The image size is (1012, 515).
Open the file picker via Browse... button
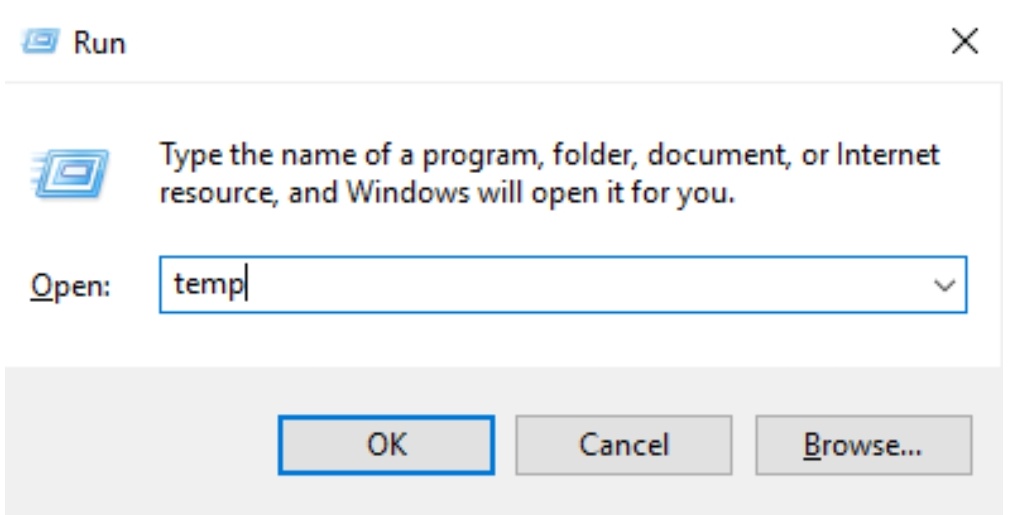pos(864,445)
